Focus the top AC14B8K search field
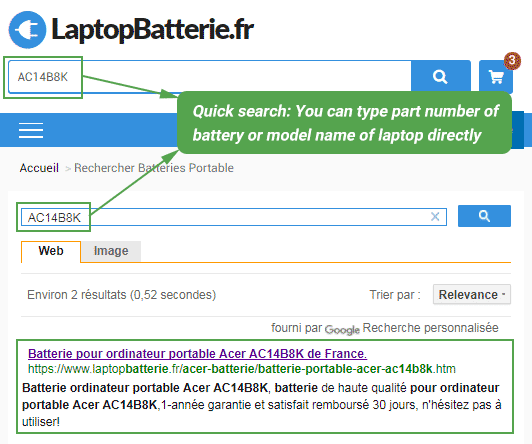The image size is (532, 444). (x=210, y=77)
